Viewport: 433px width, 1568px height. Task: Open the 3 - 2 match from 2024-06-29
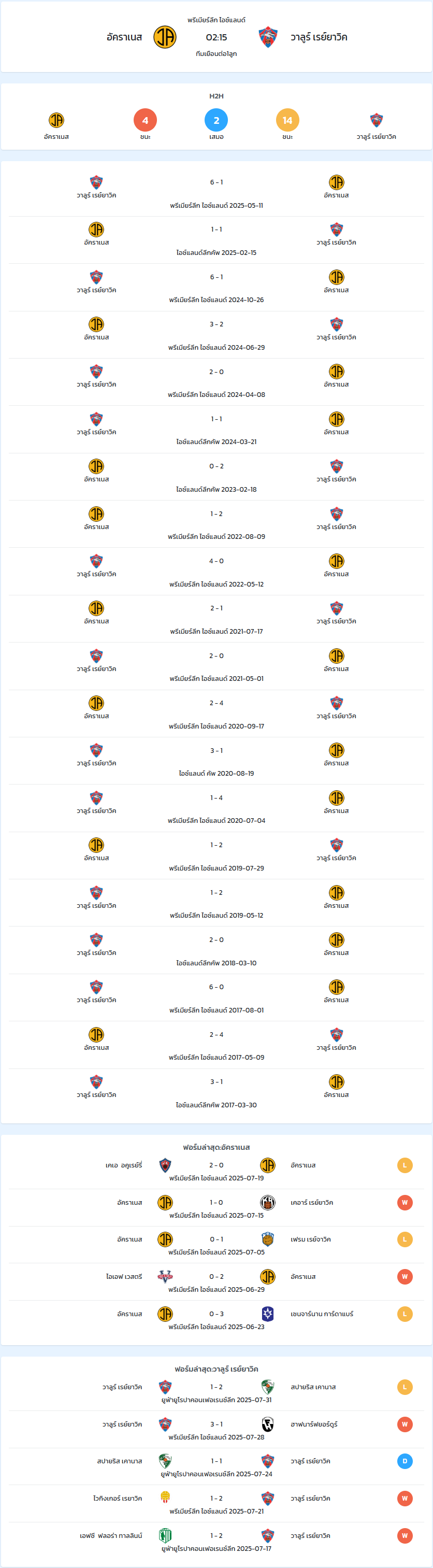(x=216, y=335)
